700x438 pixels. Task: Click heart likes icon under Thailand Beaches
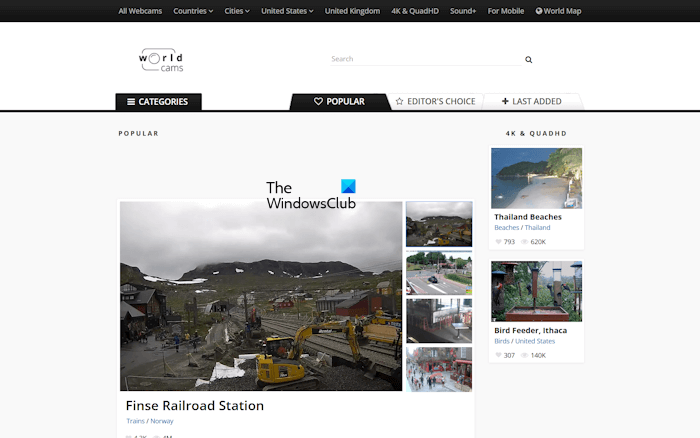(x=498, y=242)
